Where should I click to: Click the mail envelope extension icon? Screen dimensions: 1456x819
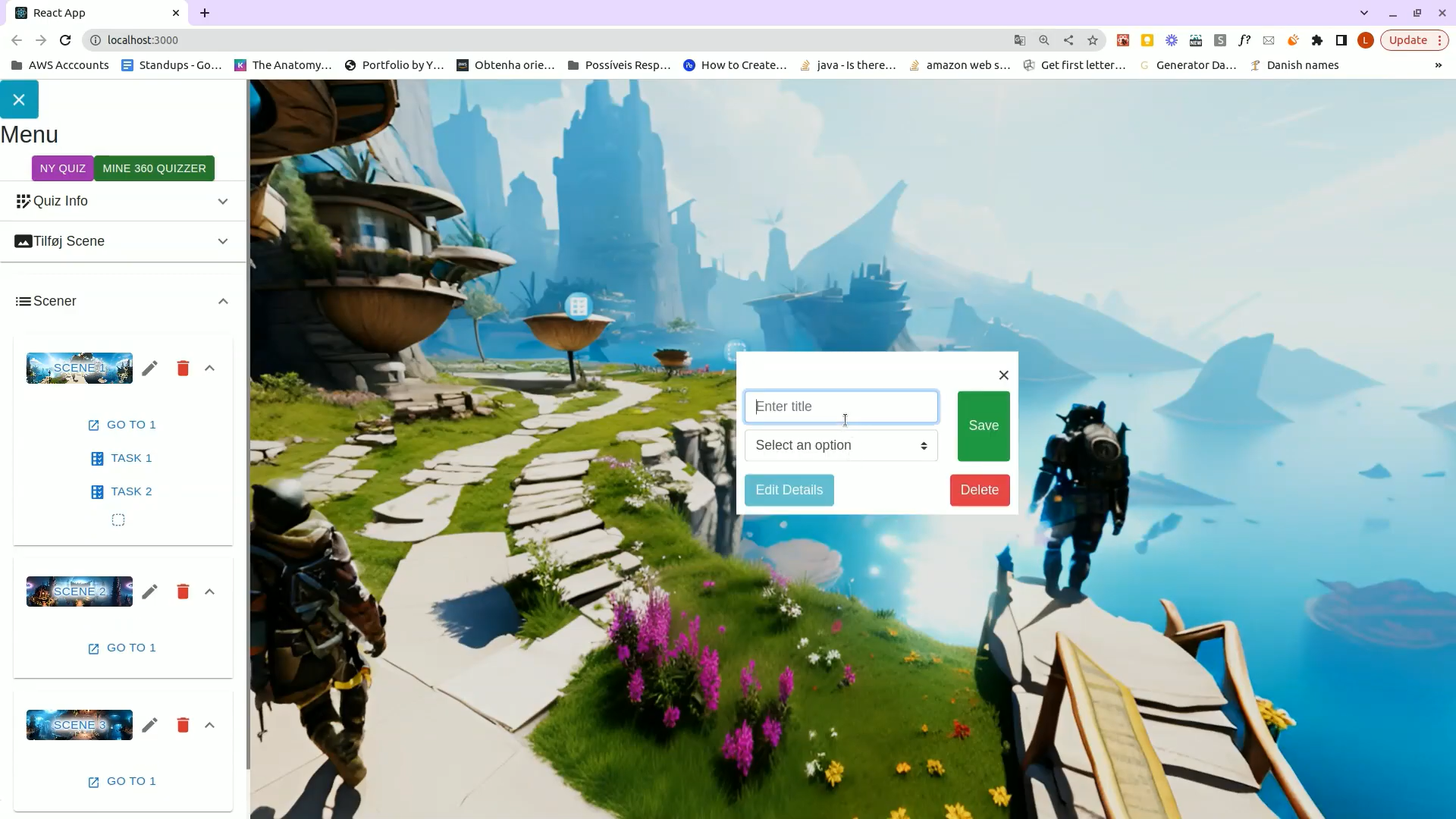click(x=1269, y=40)
